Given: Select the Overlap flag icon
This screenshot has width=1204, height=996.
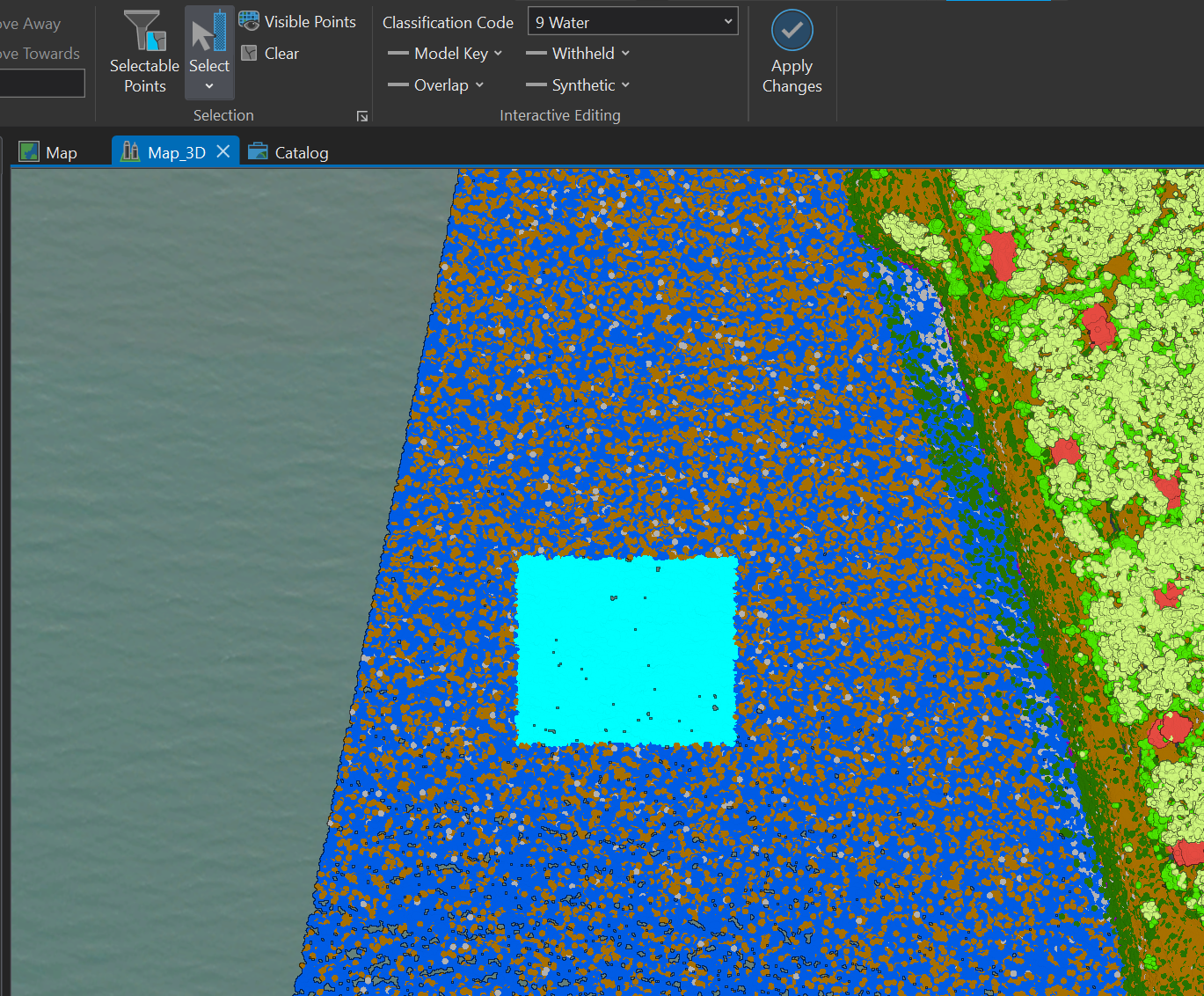Looking at the screenshot, I should click(397, 85).
